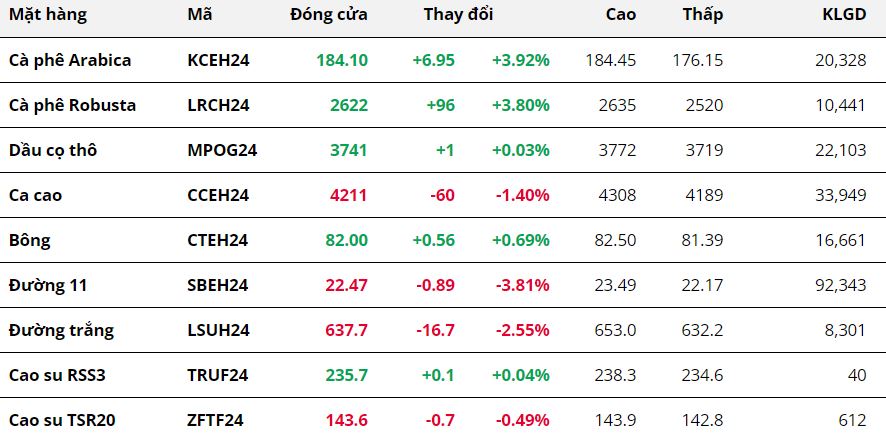The width and height of the screenshot is (886, 436).
Task: Open the Cà phê Arabica row
Action: coord(70,60)
